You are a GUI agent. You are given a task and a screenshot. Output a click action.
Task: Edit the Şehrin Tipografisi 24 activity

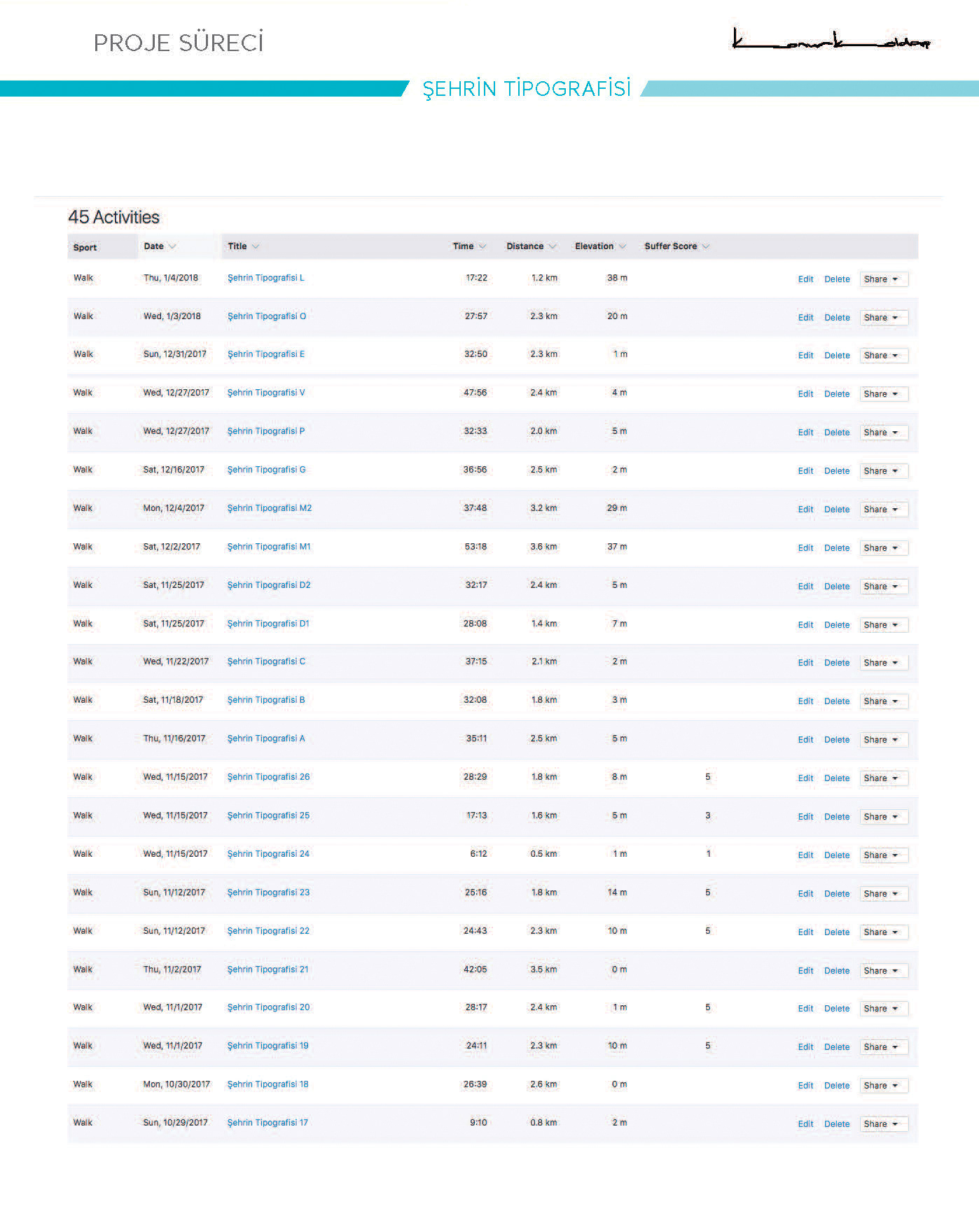805,855
